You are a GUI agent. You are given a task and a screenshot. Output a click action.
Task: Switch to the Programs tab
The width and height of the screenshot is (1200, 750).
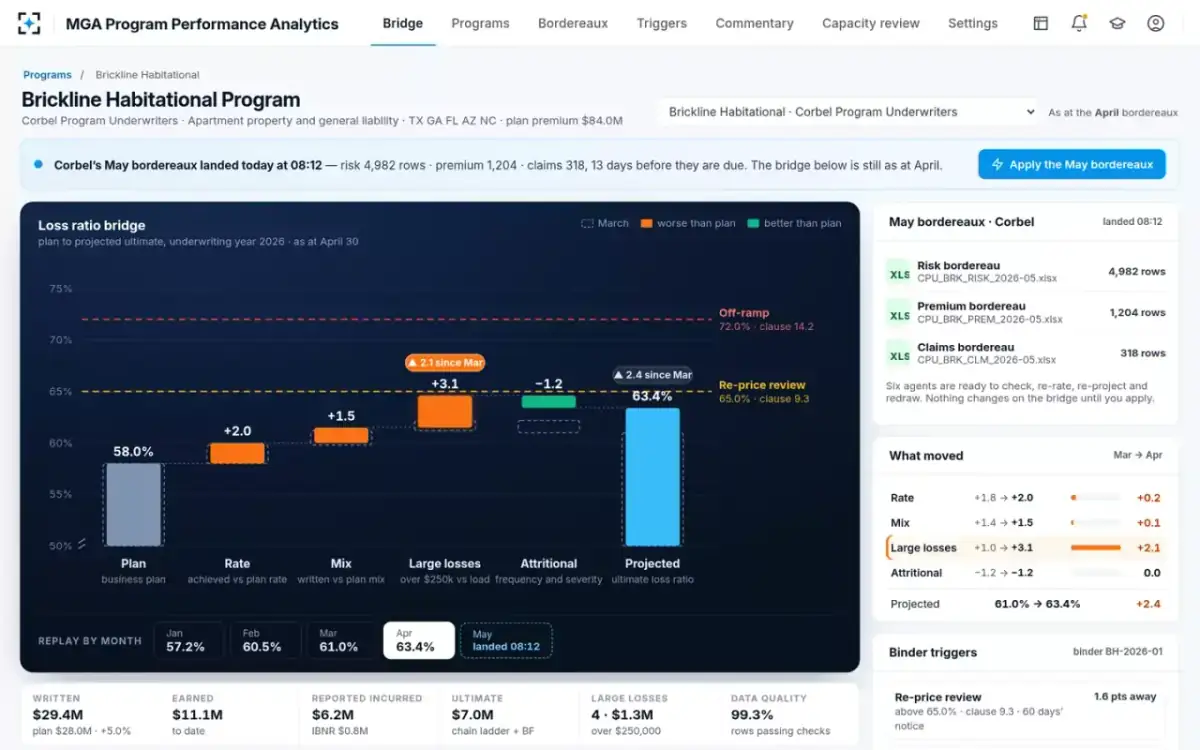point(480,23)
